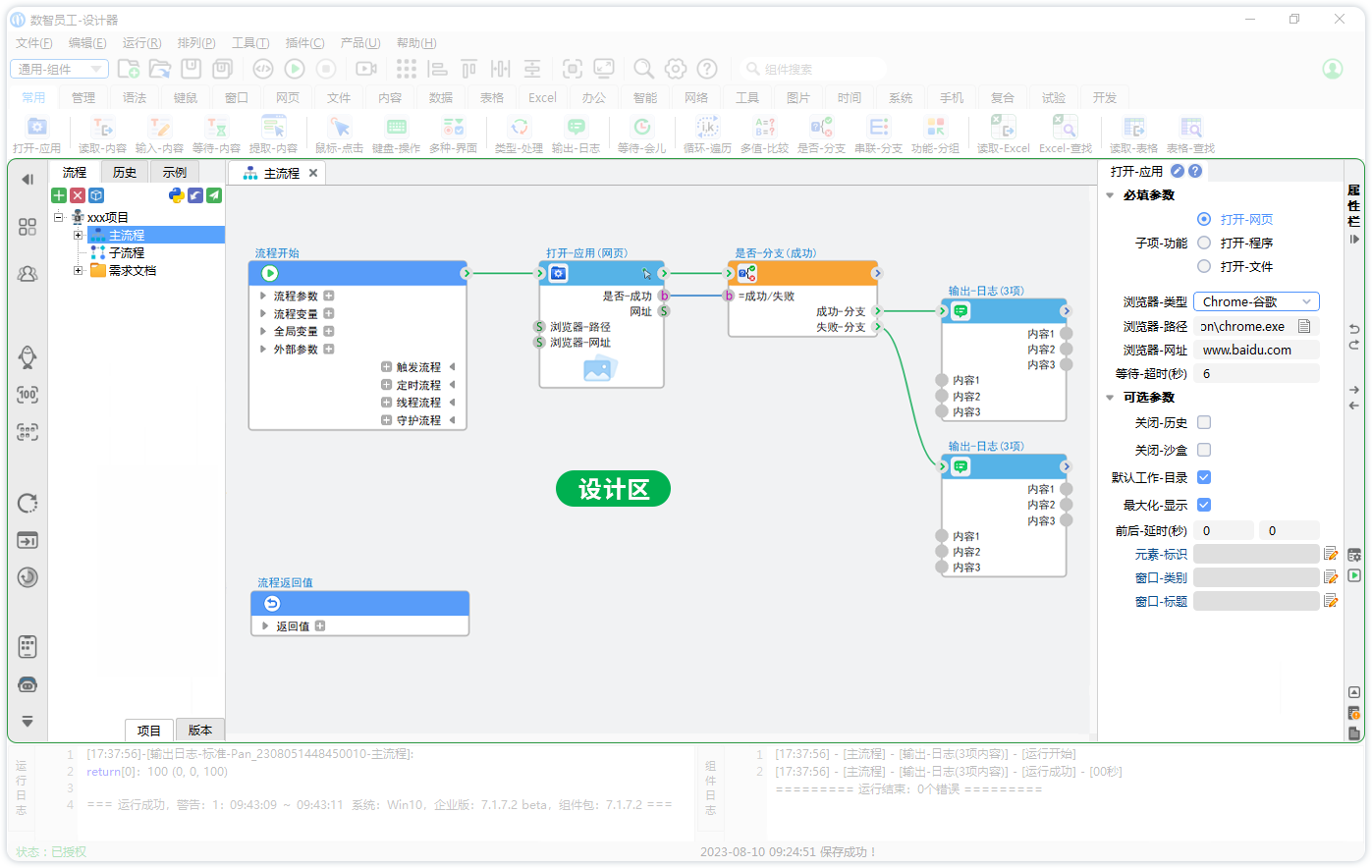Viewport: 1372px width, 868px height.
Task: Click the video record toolbar icon
Action: [366, 69]
